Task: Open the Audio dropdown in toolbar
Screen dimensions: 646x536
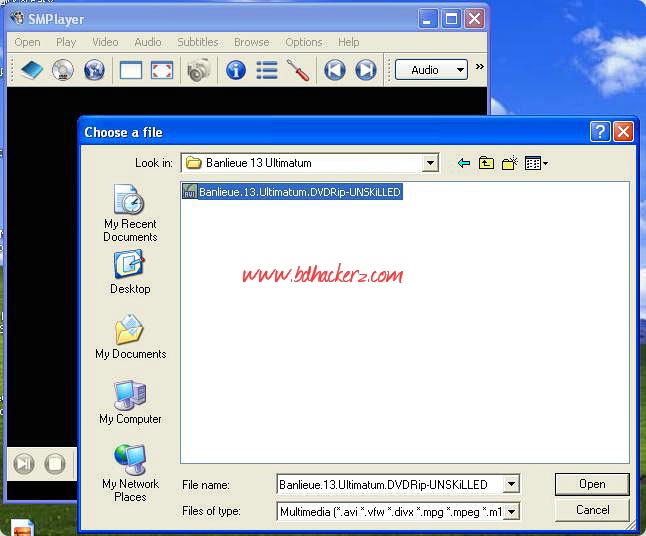Action: pos(431,70)
